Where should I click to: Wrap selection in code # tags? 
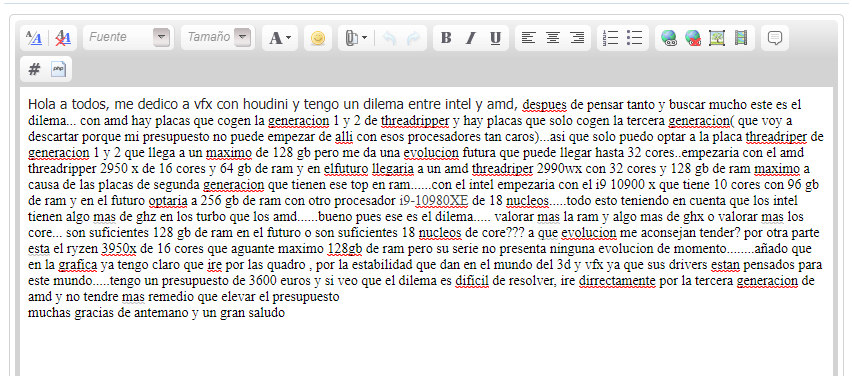(34, 70)
